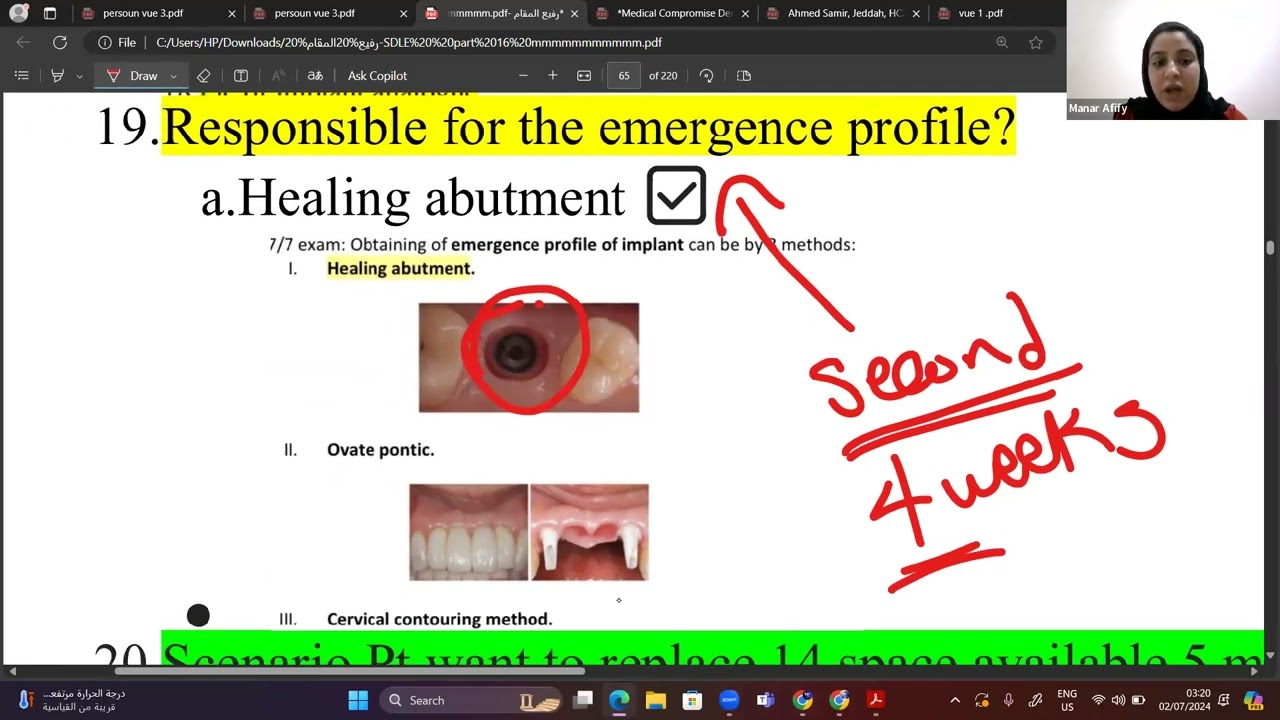Click 'Ovate pontic.' text
Image resolution: width=1280 pixels, height=720 pixels.
(380, 450)
